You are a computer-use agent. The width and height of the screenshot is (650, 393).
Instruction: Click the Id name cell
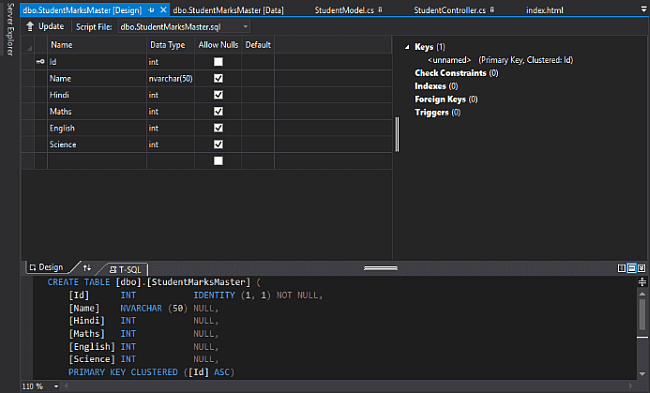[97, 62]
